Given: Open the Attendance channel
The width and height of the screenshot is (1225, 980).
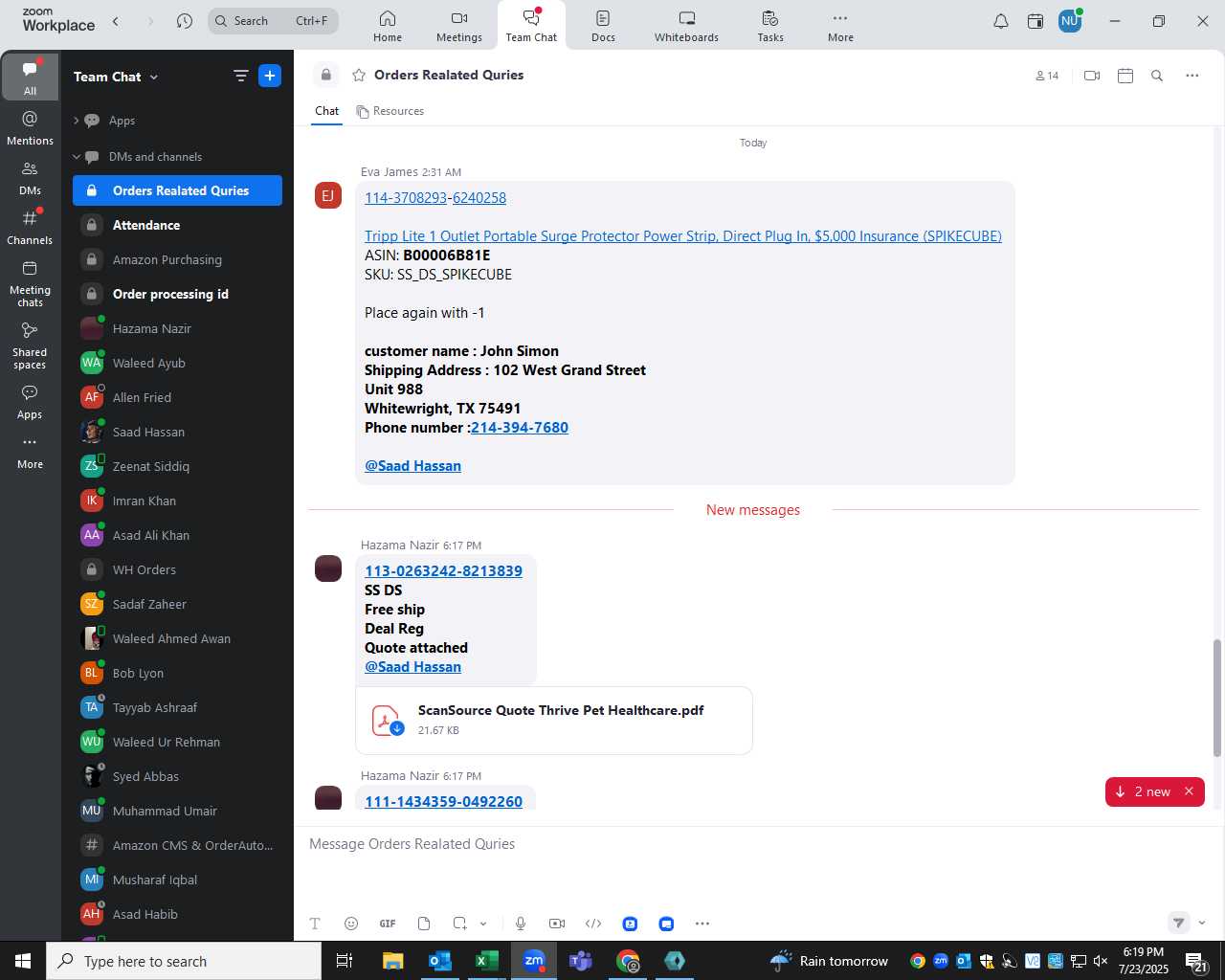Looking at the screenshot, I should (x=177, y=225).
